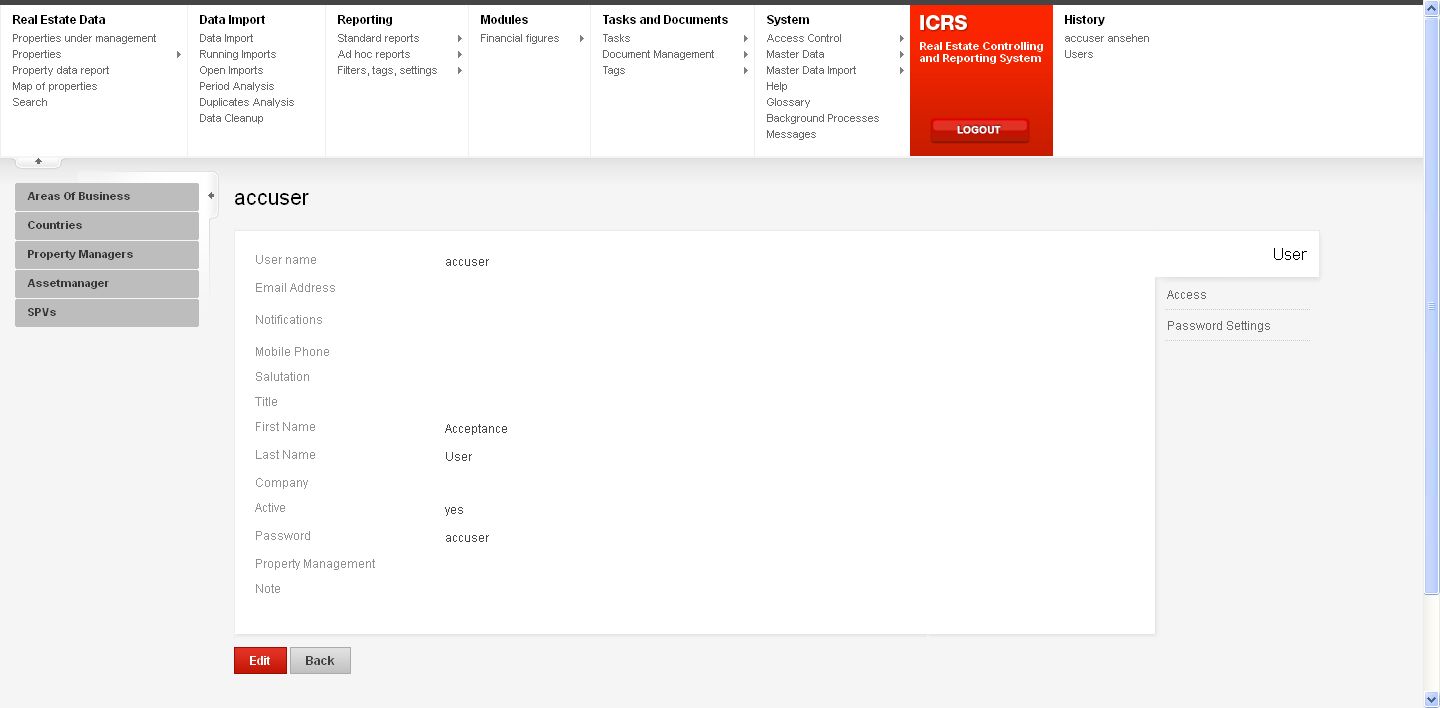The image size is (1440, 708).
Task: Open Users entry in History
Action: (1078, 54)
